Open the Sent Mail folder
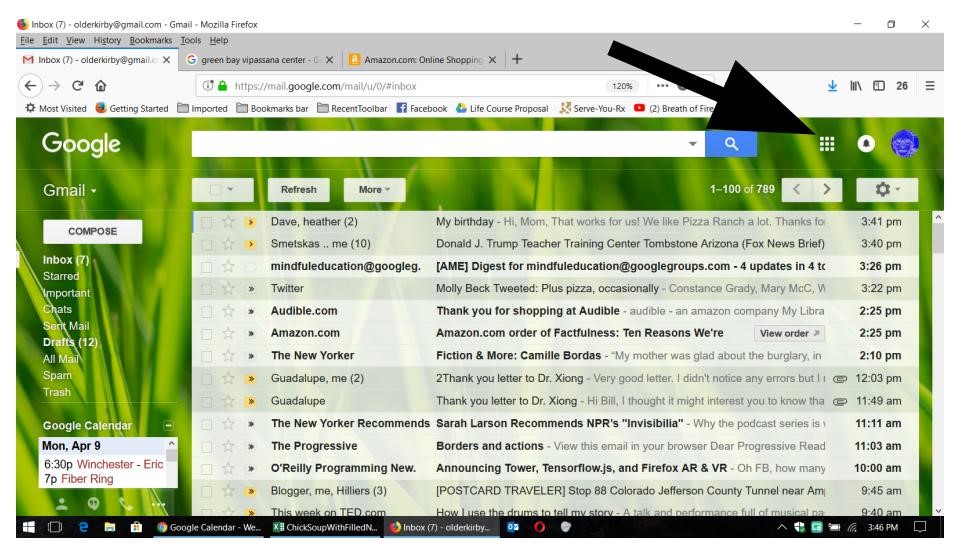961x560 pixels. (x=66, y=326)
